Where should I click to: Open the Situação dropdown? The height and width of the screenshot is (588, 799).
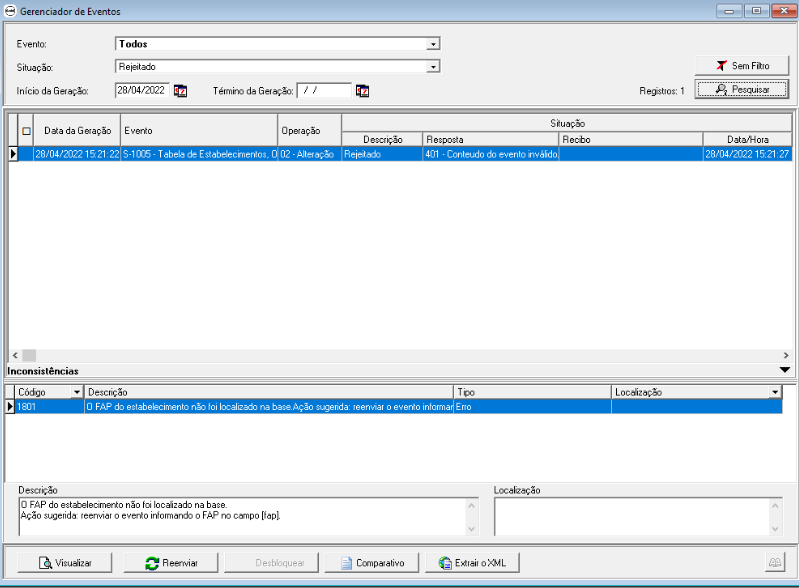(433, 67)
